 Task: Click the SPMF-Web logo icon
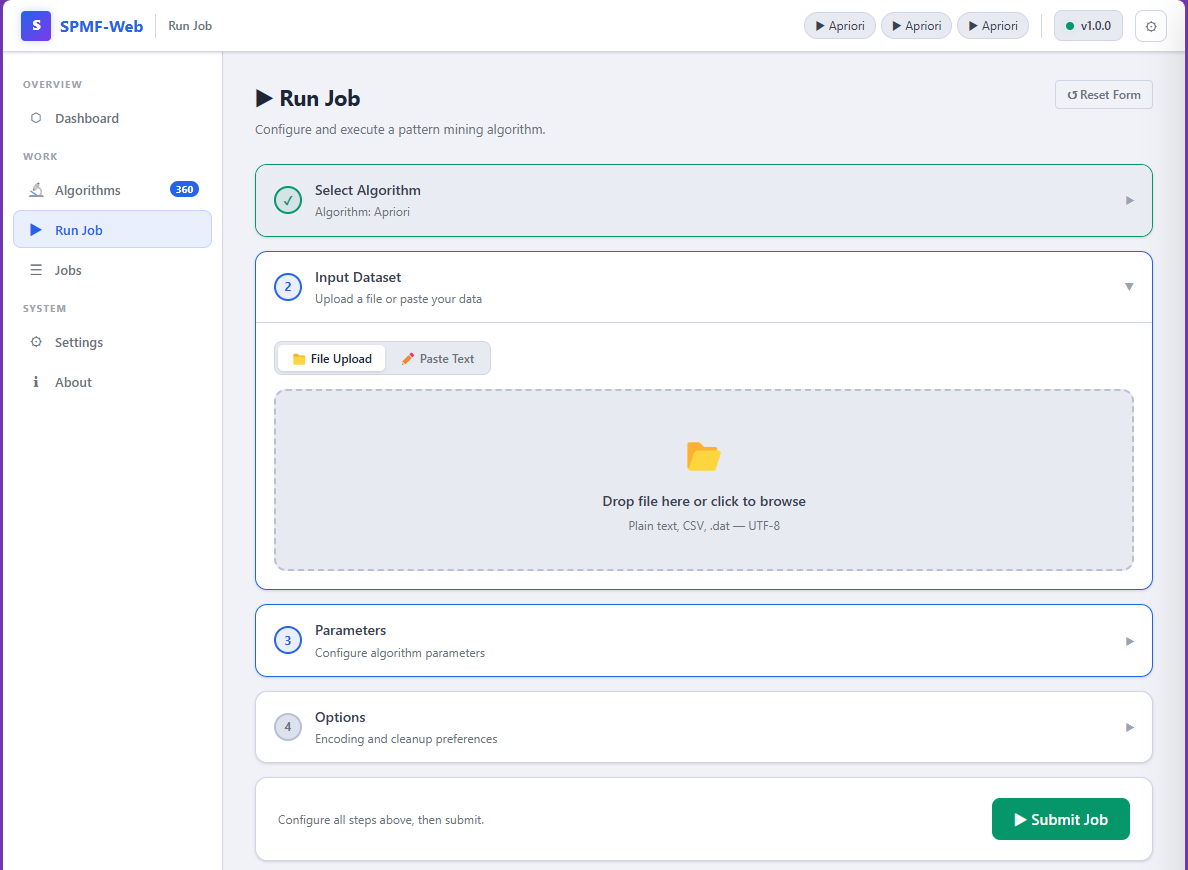pyautogui.click(x=36, y=26)
